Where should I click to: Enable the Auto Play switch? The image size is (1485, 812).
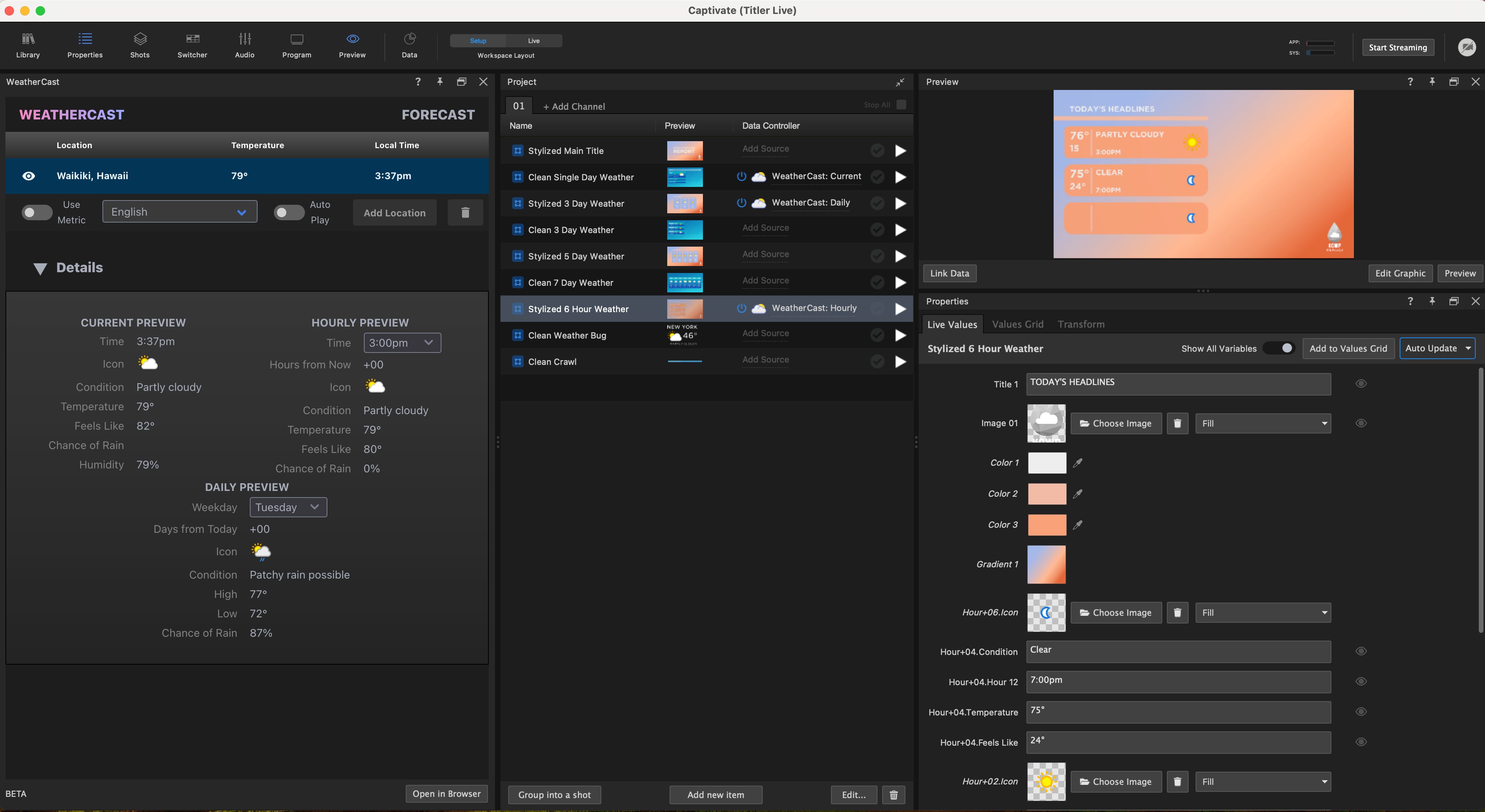pyautogui.click(x=289, y=213)
